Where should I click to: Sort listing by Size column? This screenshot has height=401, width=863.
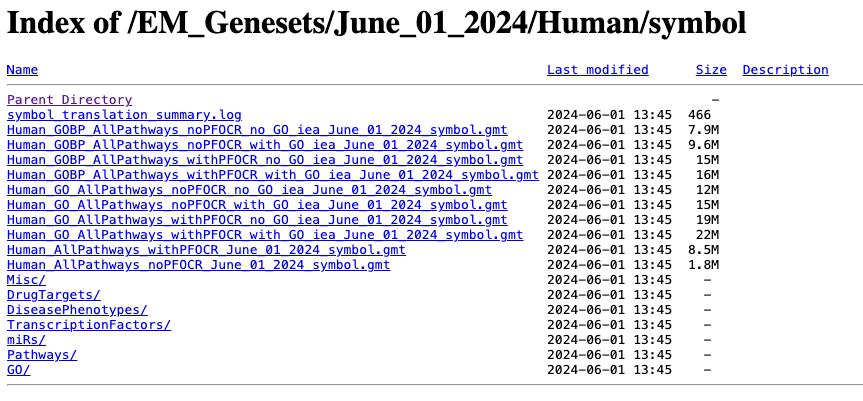coord(711,70)
